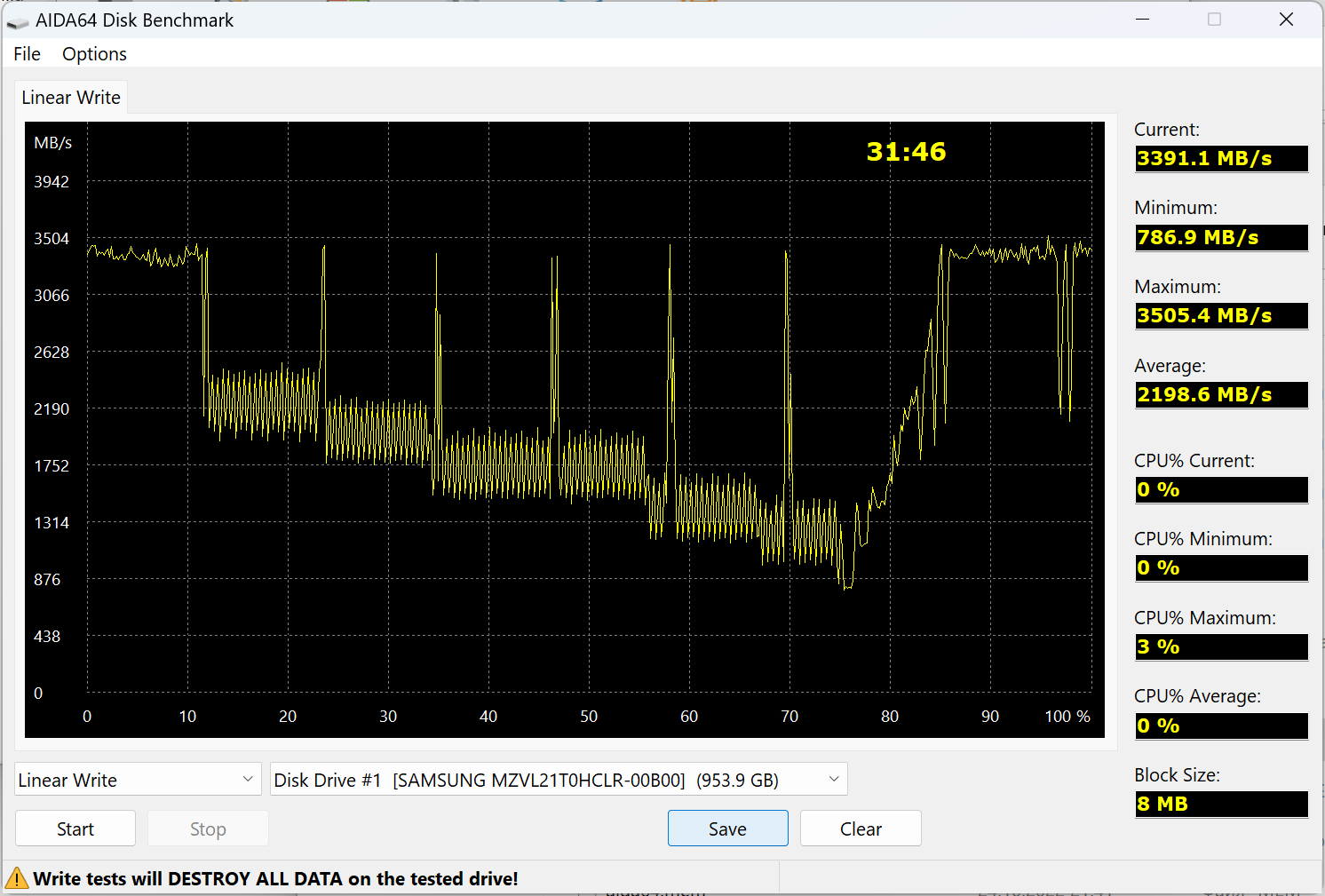Maximize the AIDA64 Disk Benchmark window
Viewport: 1325px width, 896px height.
point(1214,20)
